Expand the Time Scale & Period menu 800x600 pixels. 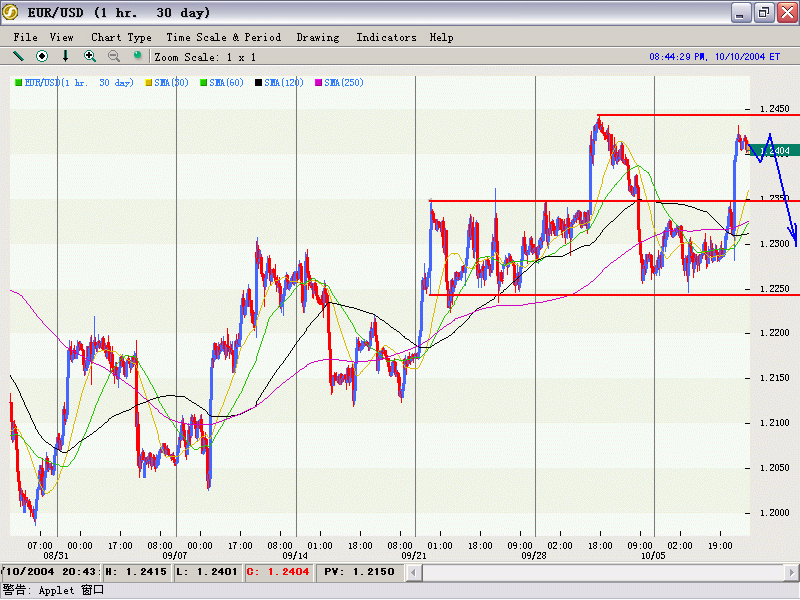tap(223, 37)
